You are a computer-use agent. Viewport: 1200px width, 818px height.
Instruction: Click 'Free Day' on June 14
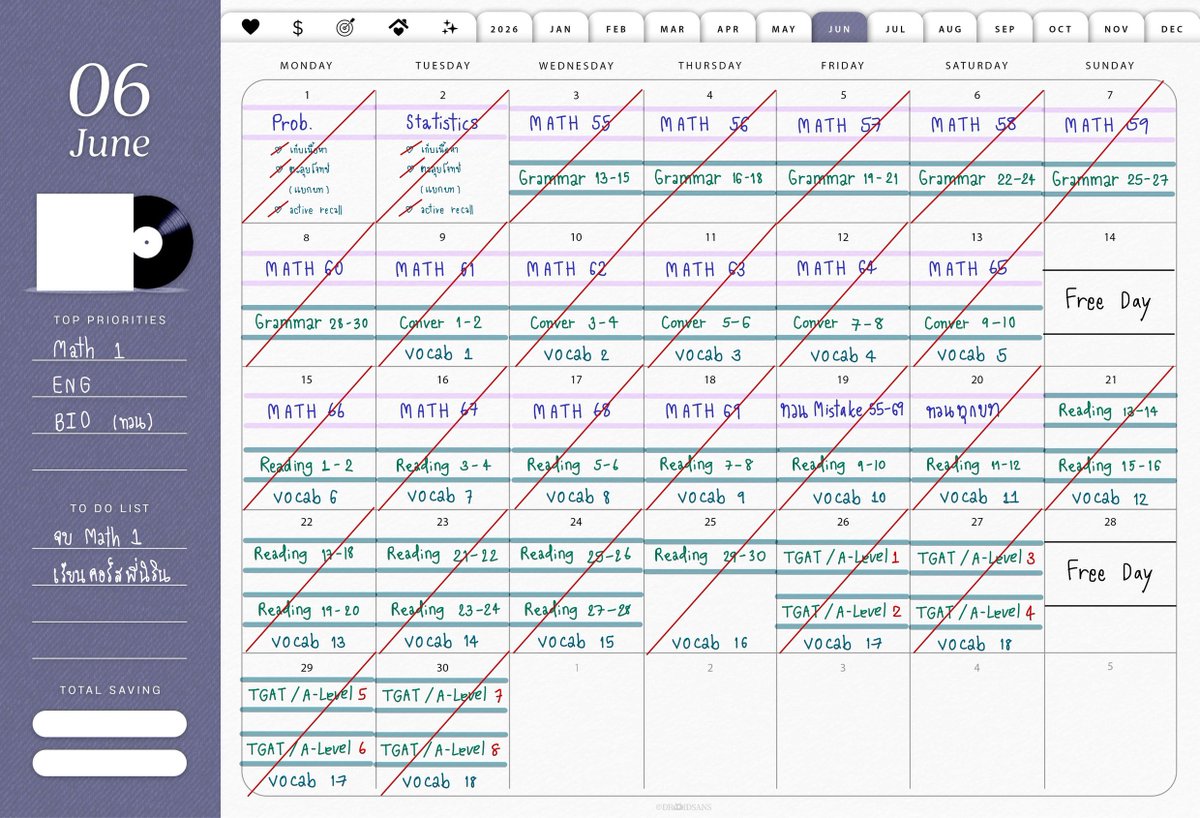click(1108, 301)
